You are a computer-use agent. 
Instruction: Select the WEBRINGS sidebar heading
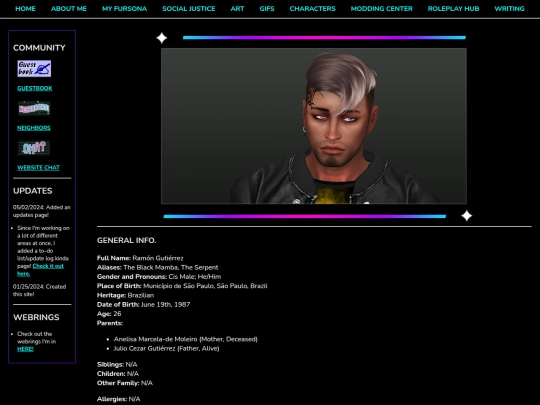tap(36, 317)
